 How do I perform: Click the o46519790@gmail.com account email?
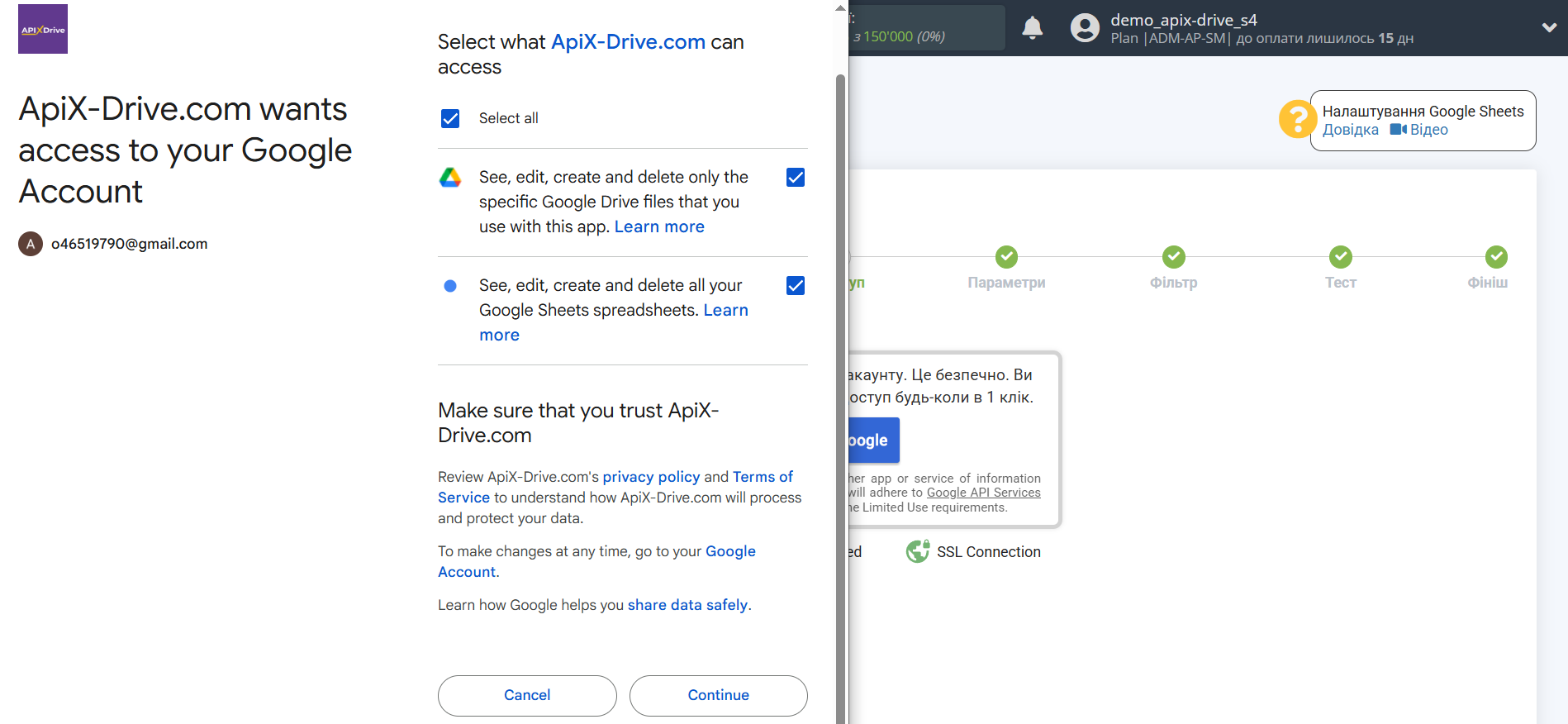(129, 244)
